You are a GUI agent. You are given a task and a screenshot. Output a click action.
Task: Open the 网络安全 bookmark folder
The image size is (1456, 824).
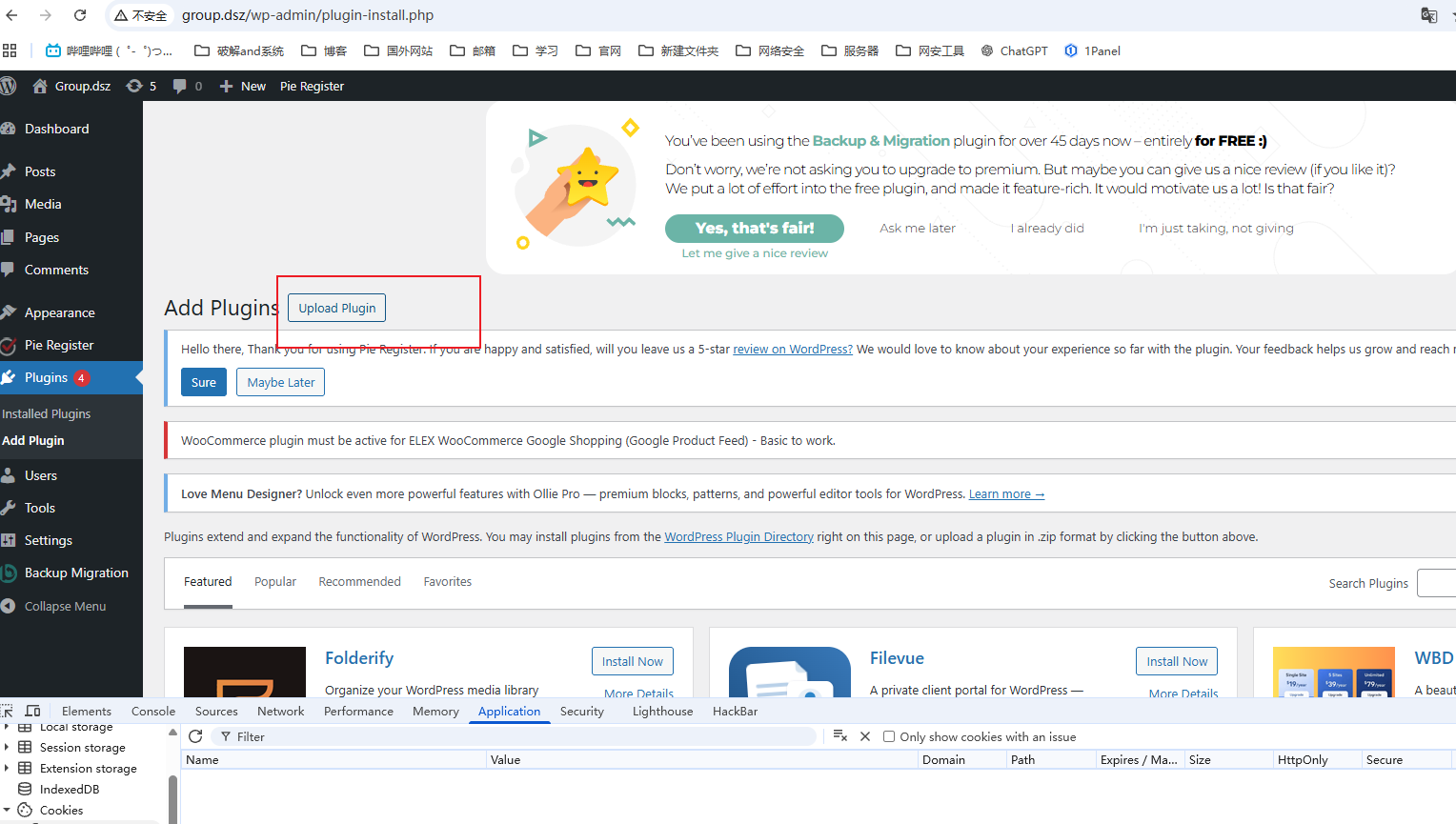[x=770, y=50]
